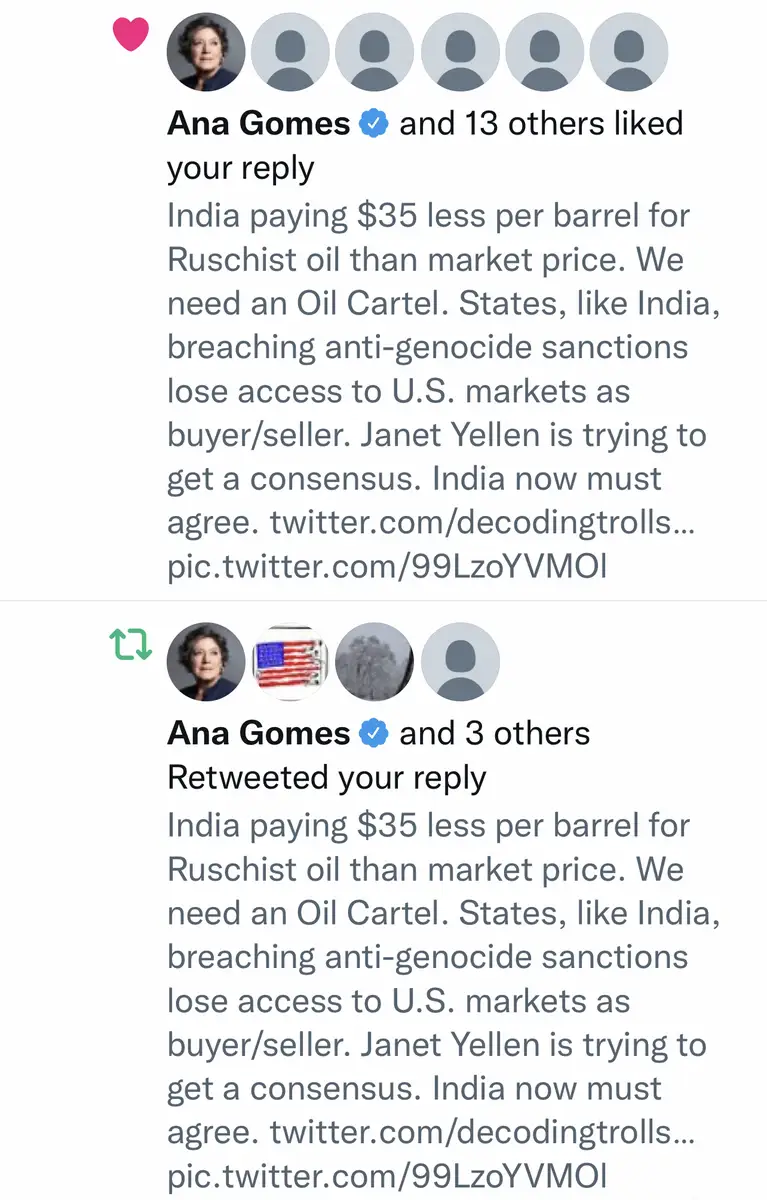Open Ana Gomes name in the liked notification
This screenshot has height=1200, width=767.
(x=258, y=124)
